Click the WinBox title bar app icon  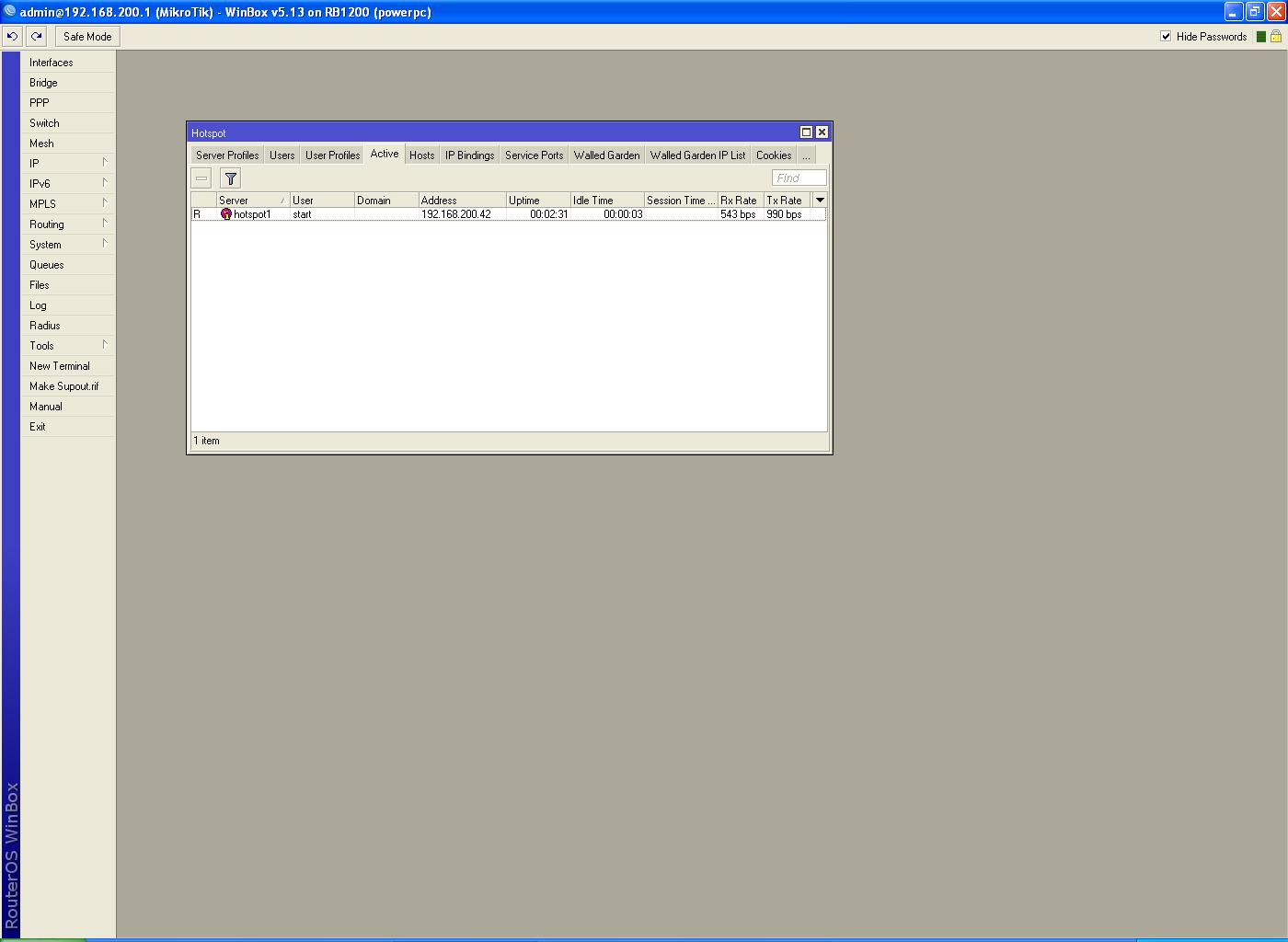pos(9,11)
